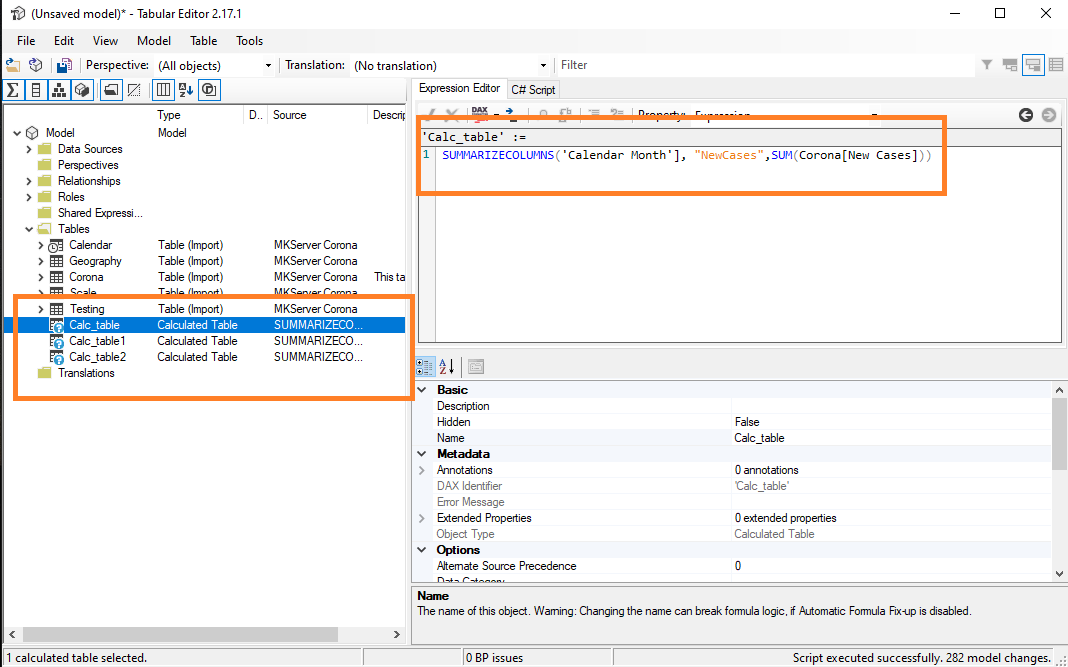The height and width of the screenshot is (667, 1068).
Task: Select the Calc_table2 calculated table
Action: [97, 357]
